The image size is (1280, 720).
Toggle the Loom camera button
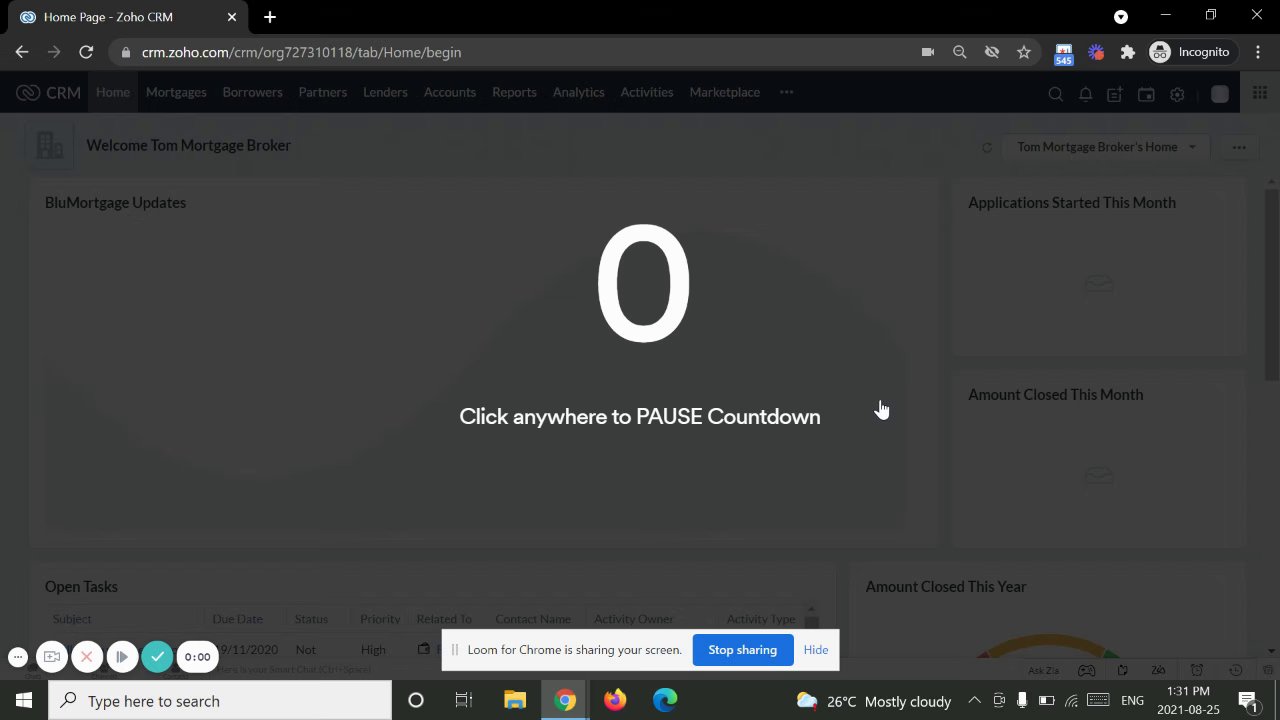52,657
